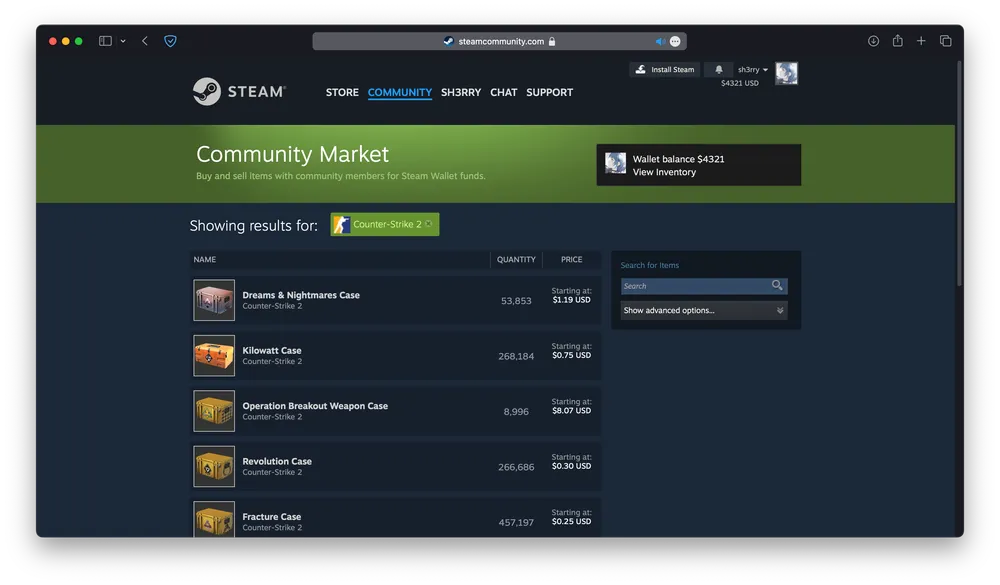Expand Show advanced options
The height and width of the screenshot is (585, 1000).
click(x=703, y=311)
